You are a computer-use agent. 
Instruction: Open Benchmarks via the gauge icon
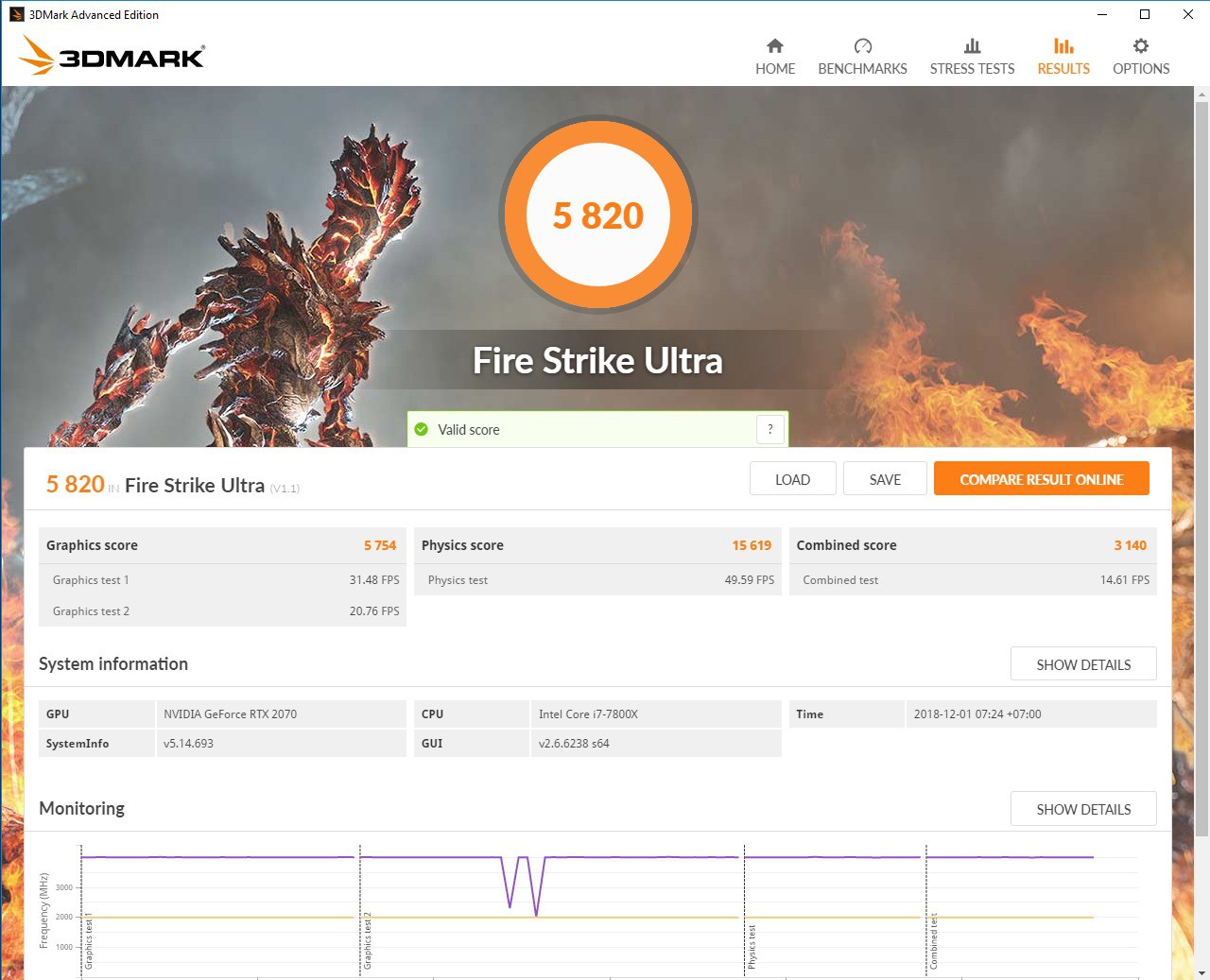pyautogui.click(x=862, y=46)
